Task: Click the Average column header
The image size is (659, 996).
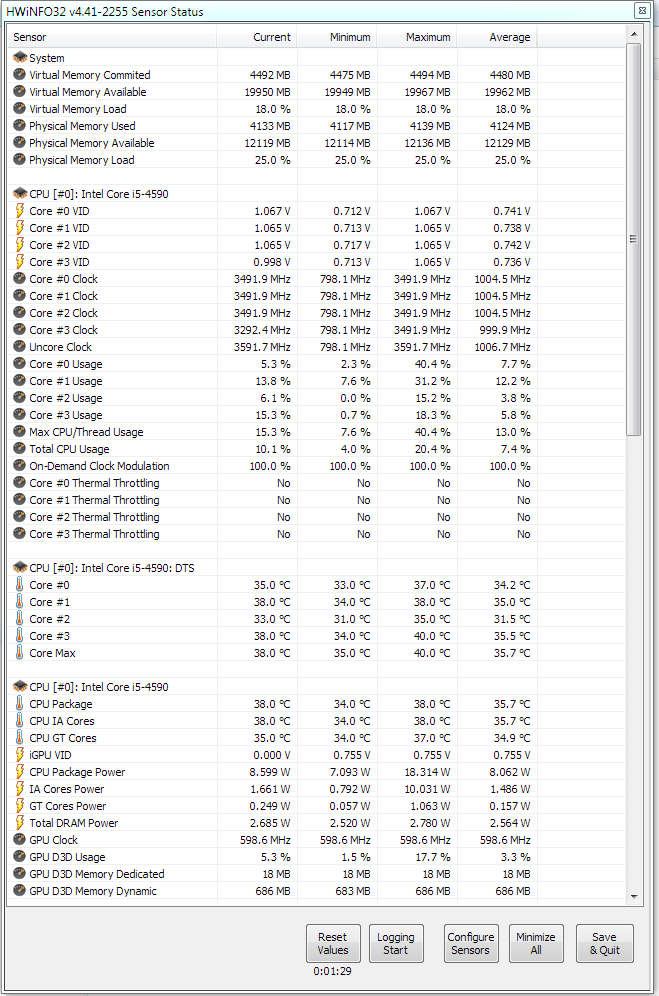Action: coord(497,37)
